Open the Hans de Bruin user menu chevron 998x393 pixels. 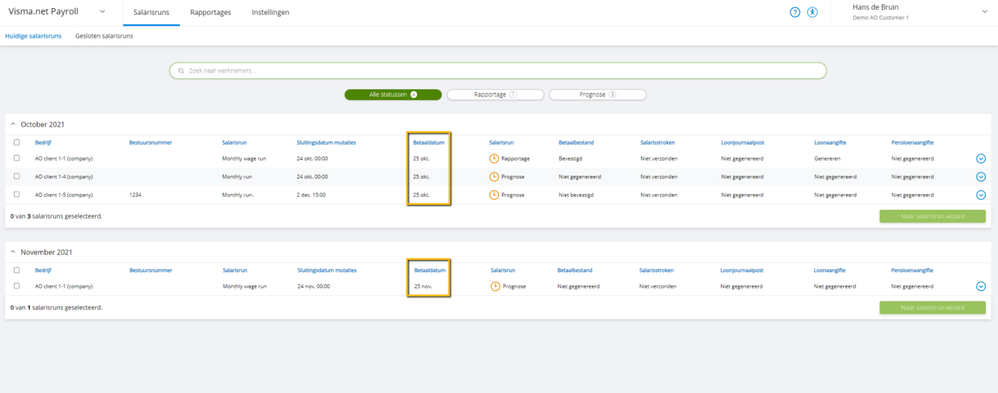[x=984, y=11]
